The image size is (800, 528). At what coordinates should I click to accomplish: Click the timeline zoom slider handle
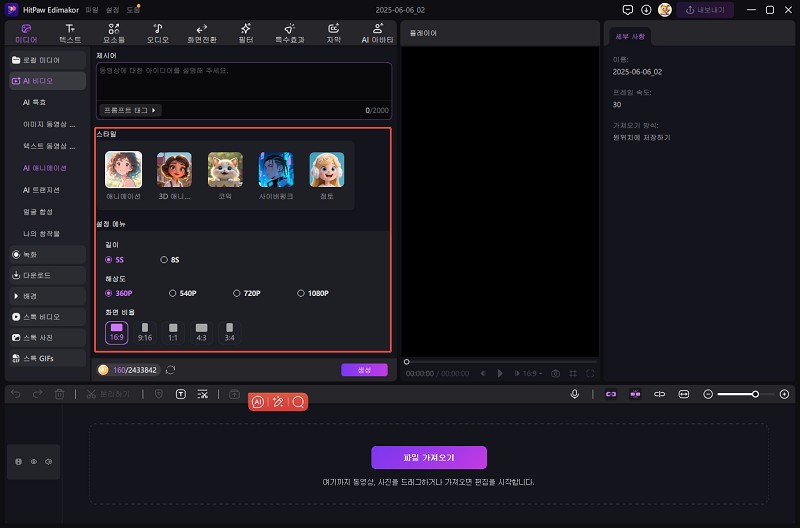[x=755, y=394]
